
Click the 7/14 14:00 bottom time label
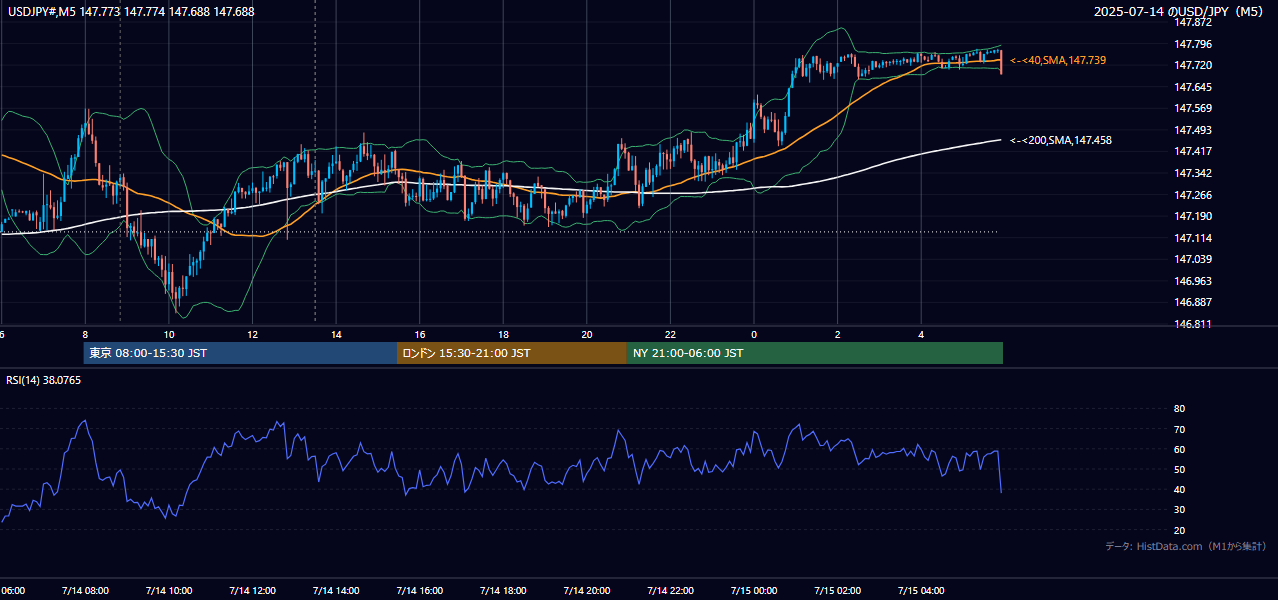coord(336,590)
